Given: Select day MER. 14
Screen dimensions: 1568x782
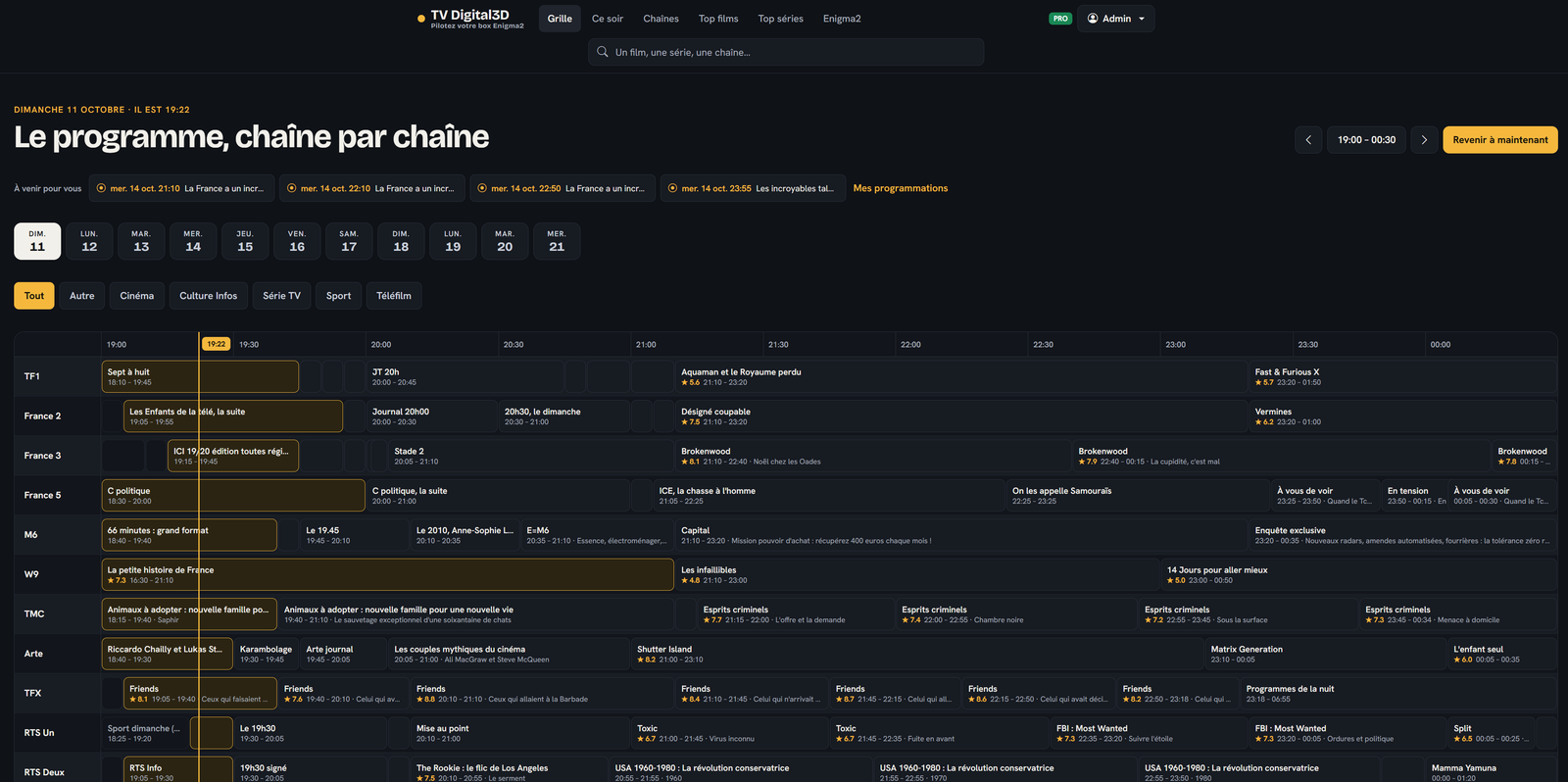Looking at the screenshot, I should [193, 241].
